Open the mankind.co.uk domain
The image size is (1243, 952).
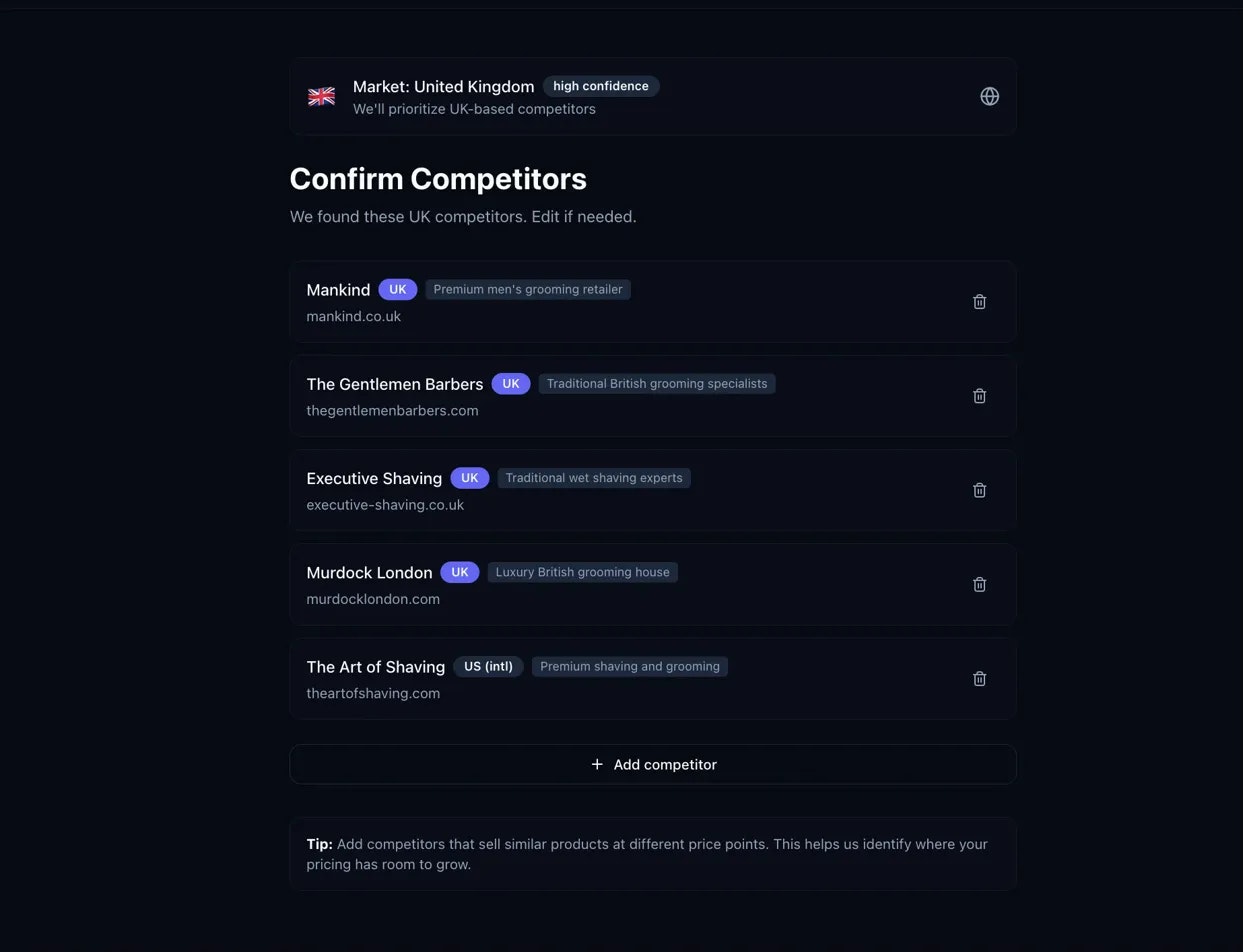tap(353, 316)
